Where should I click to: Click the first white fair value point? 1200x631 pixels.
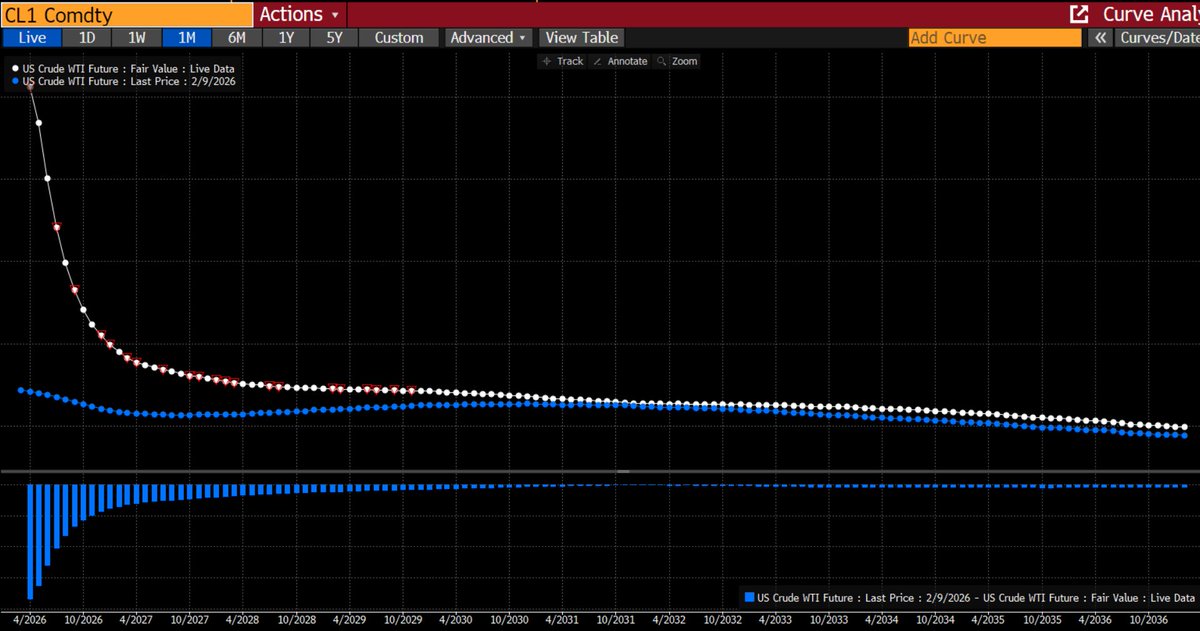click(x=31, y=86)
